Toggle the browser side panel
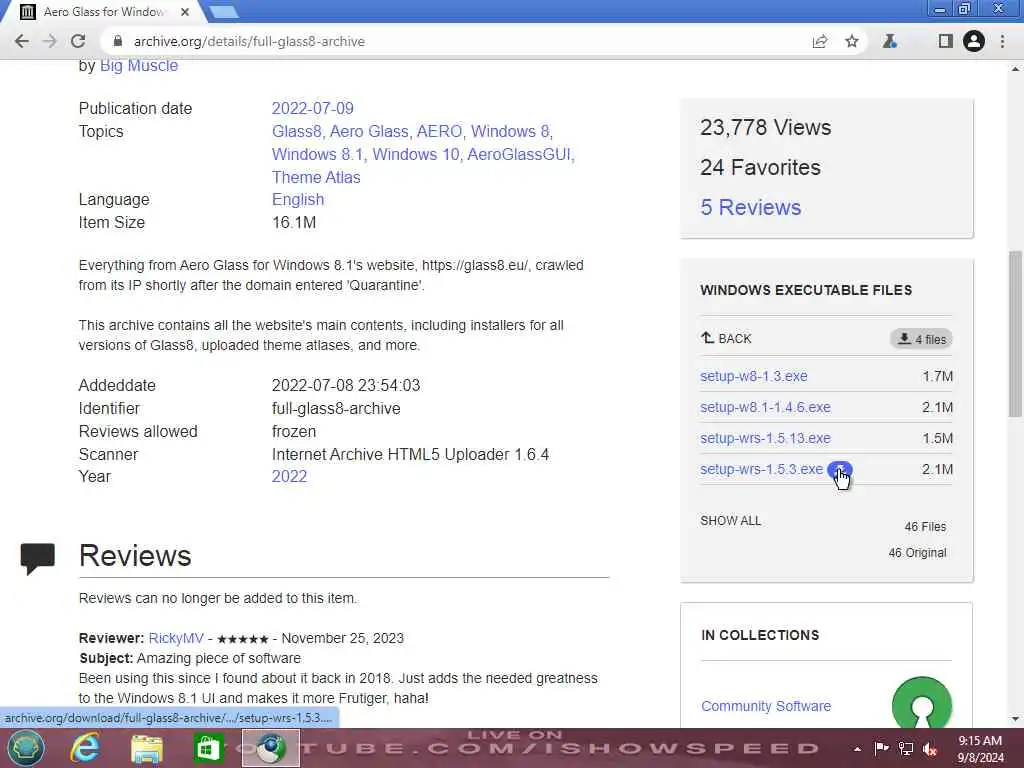The image size is (1024, 768). [x=945, y=42]
